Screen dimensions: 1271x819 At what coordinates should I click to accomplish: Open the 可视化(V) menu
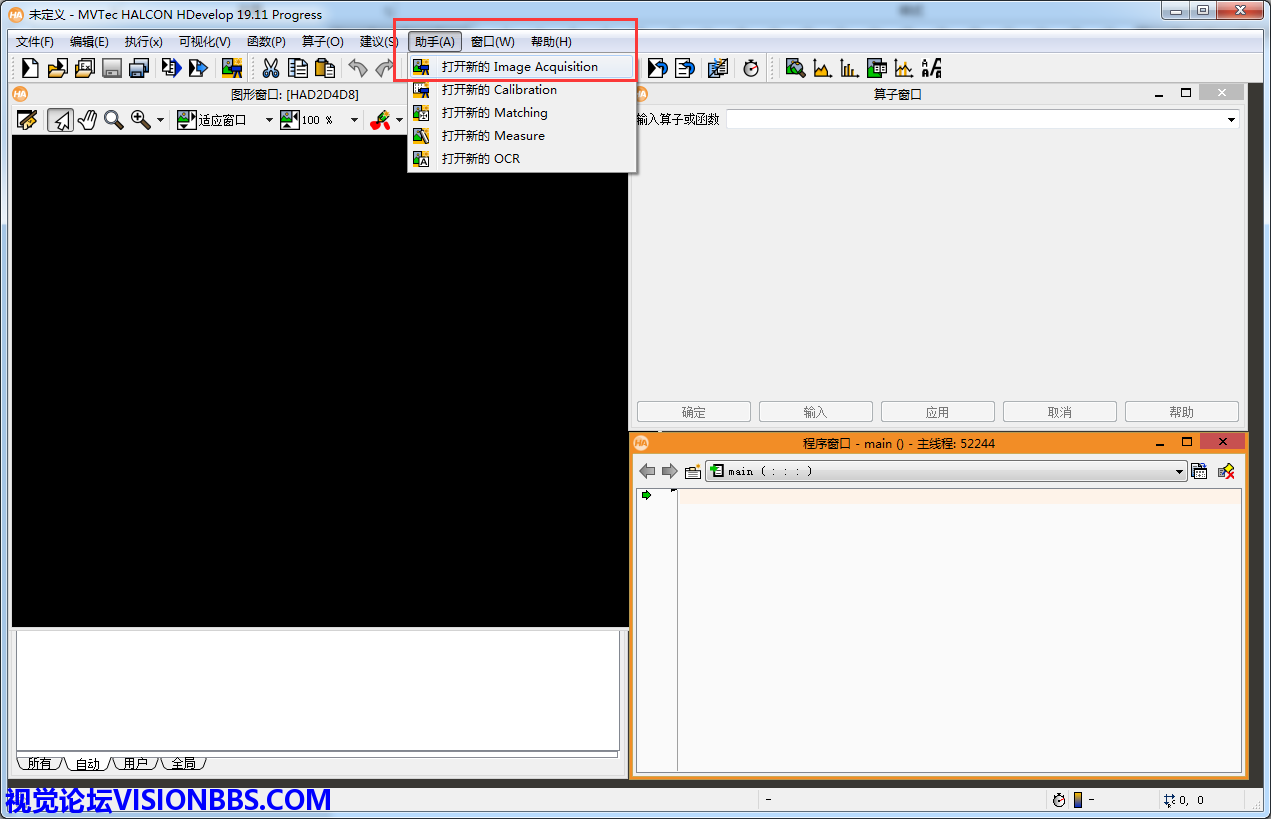point(204,42)
